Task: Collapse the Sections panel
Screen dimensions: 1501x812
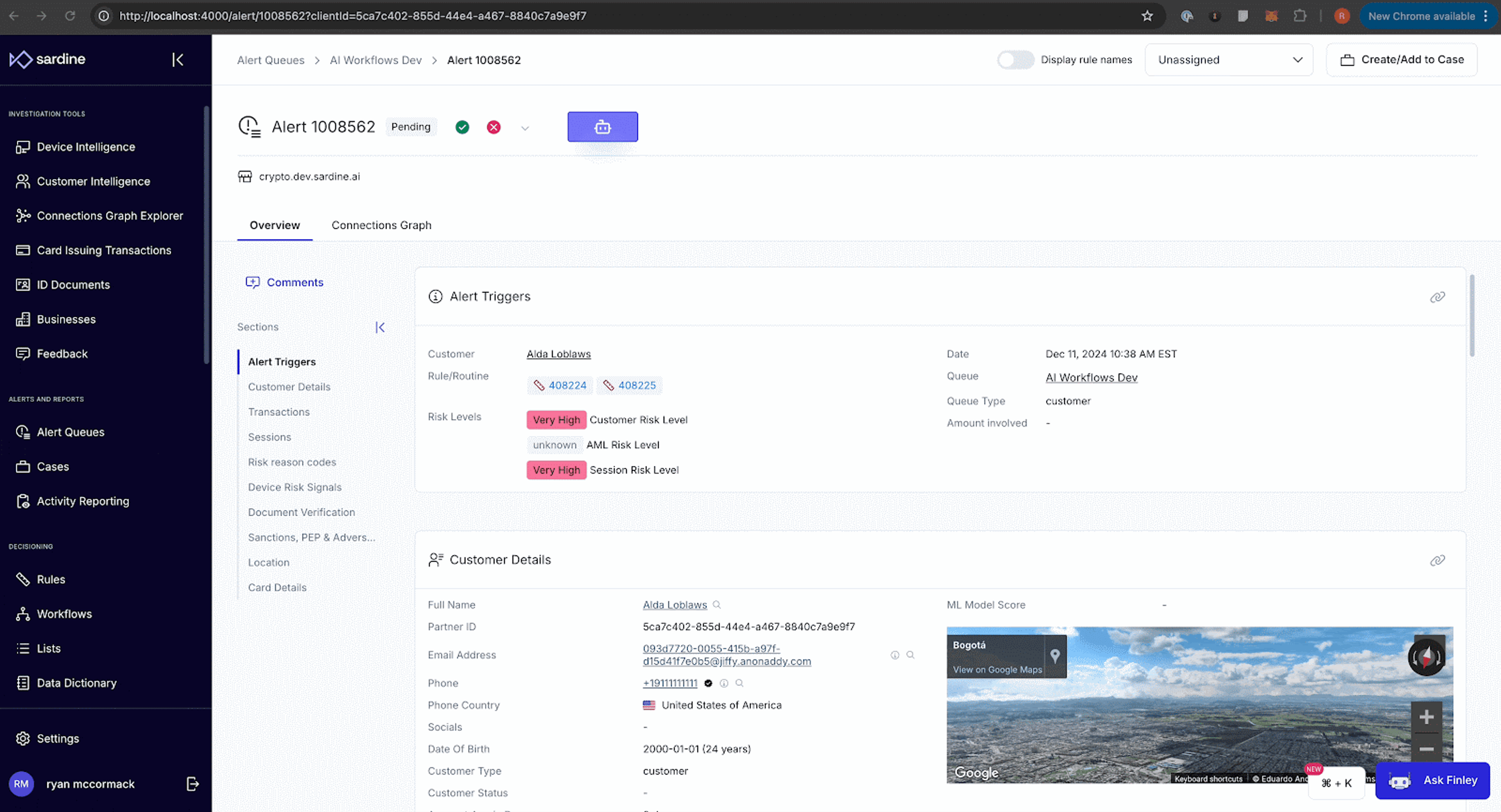Action: (380, 327)
